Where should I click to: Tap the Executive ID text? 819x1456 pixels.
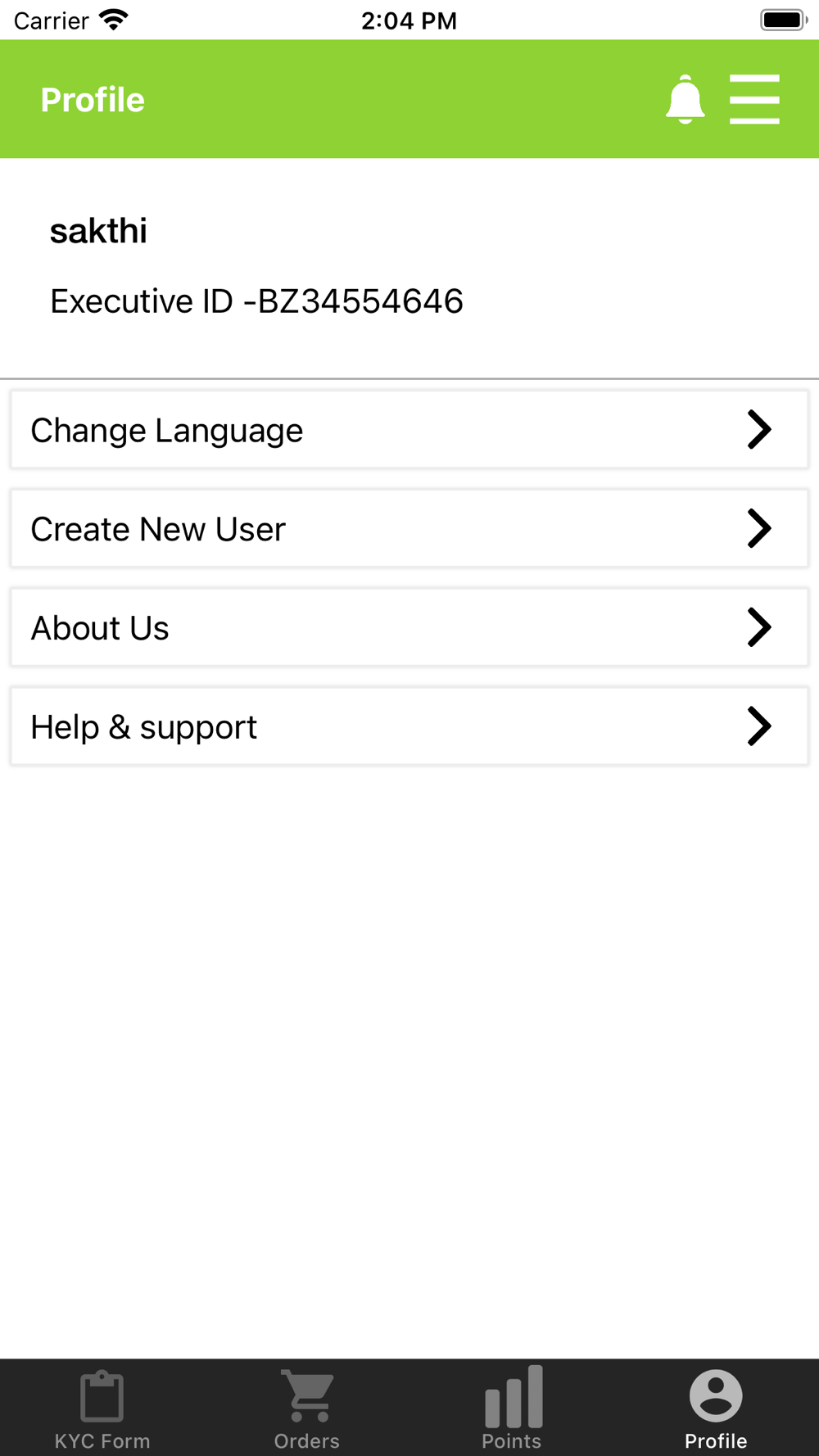(256, 301)
